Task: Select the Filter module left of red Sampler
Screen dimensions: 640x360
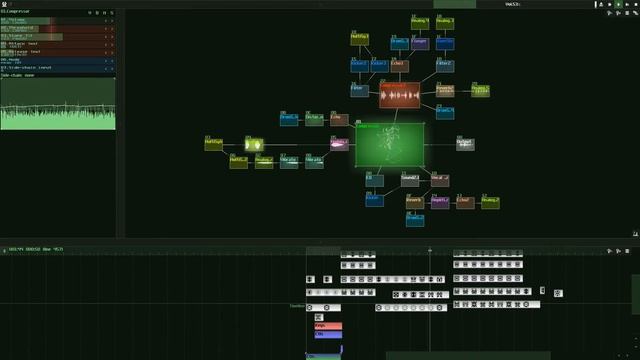Action: [359, 91]
